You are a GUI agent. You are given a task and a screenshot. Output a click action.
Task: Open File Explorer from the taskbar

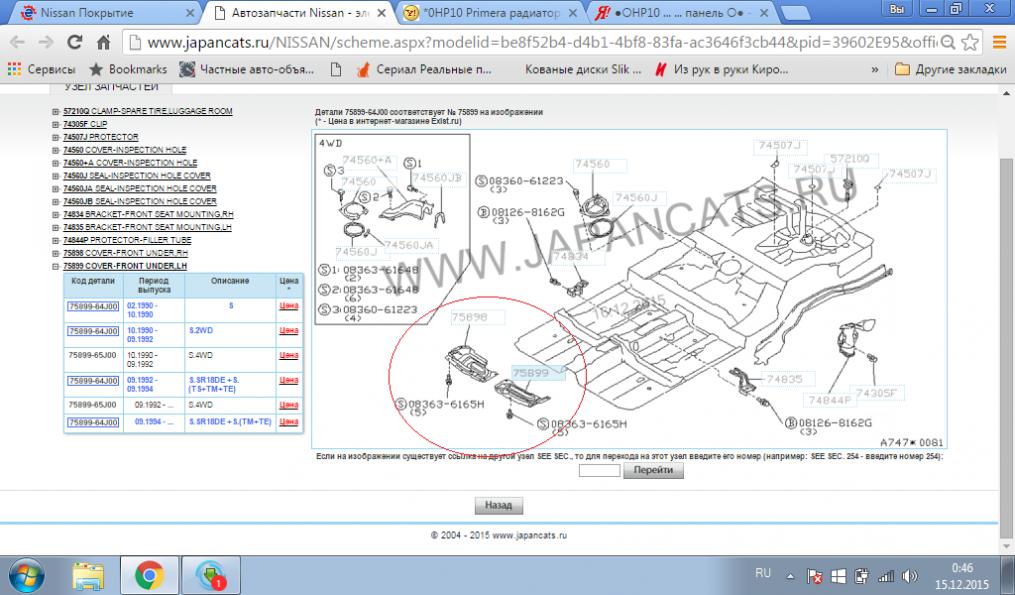(89, 575)
